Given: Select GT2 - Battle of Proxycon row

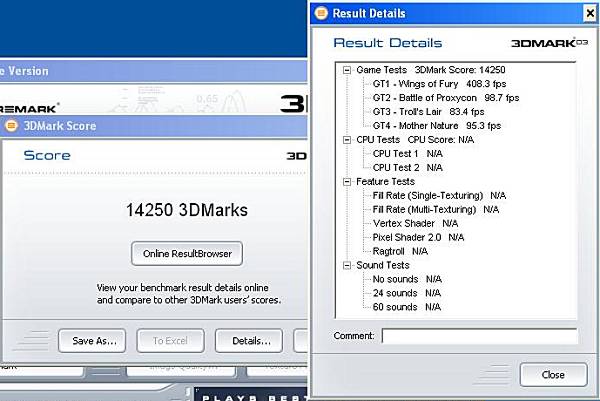Looking at the screenshot, I should 446,98.
